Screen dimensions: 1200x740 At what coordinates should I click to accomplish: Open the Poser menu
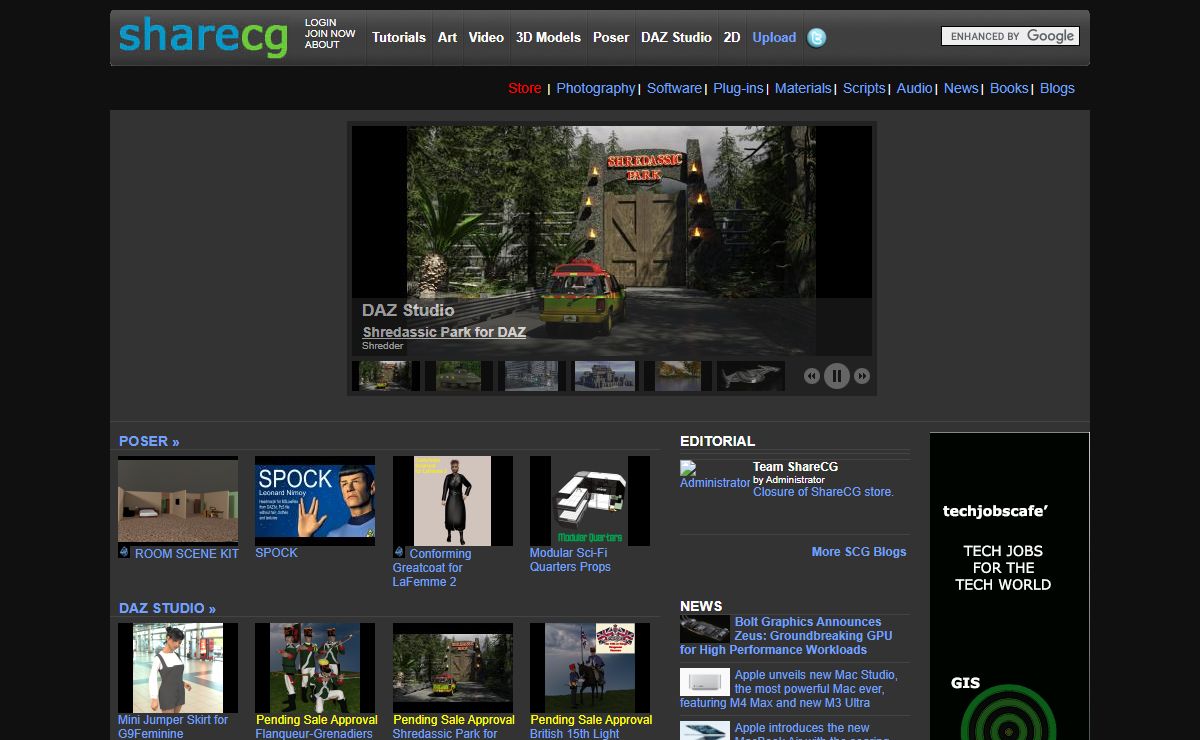coord(611,38)
